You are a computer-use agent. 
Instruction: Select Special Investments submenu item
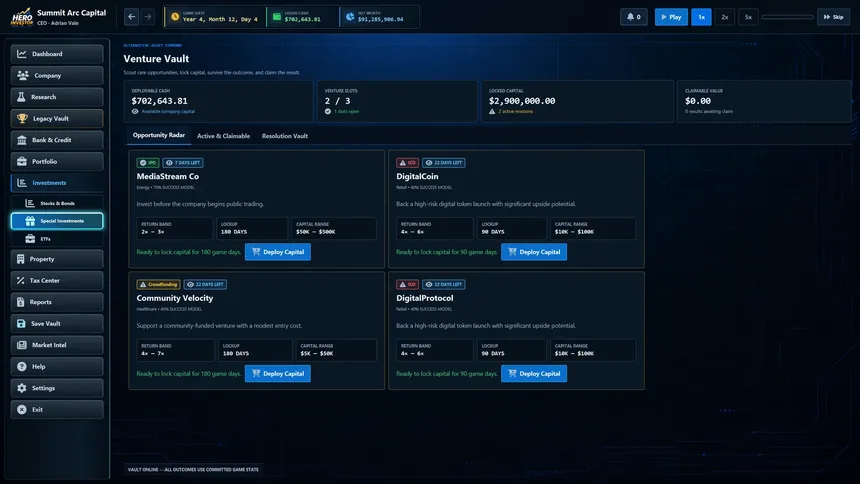click(x=56, y=221)
